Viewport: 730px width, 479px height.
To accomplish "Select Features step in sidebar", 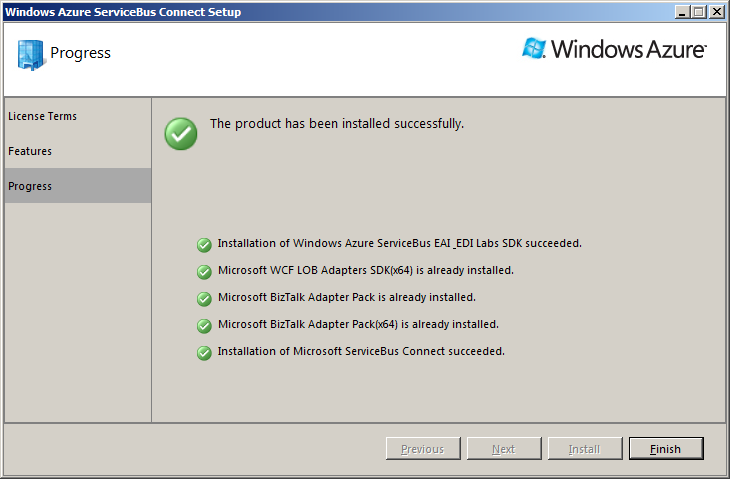I will [78, 151].
